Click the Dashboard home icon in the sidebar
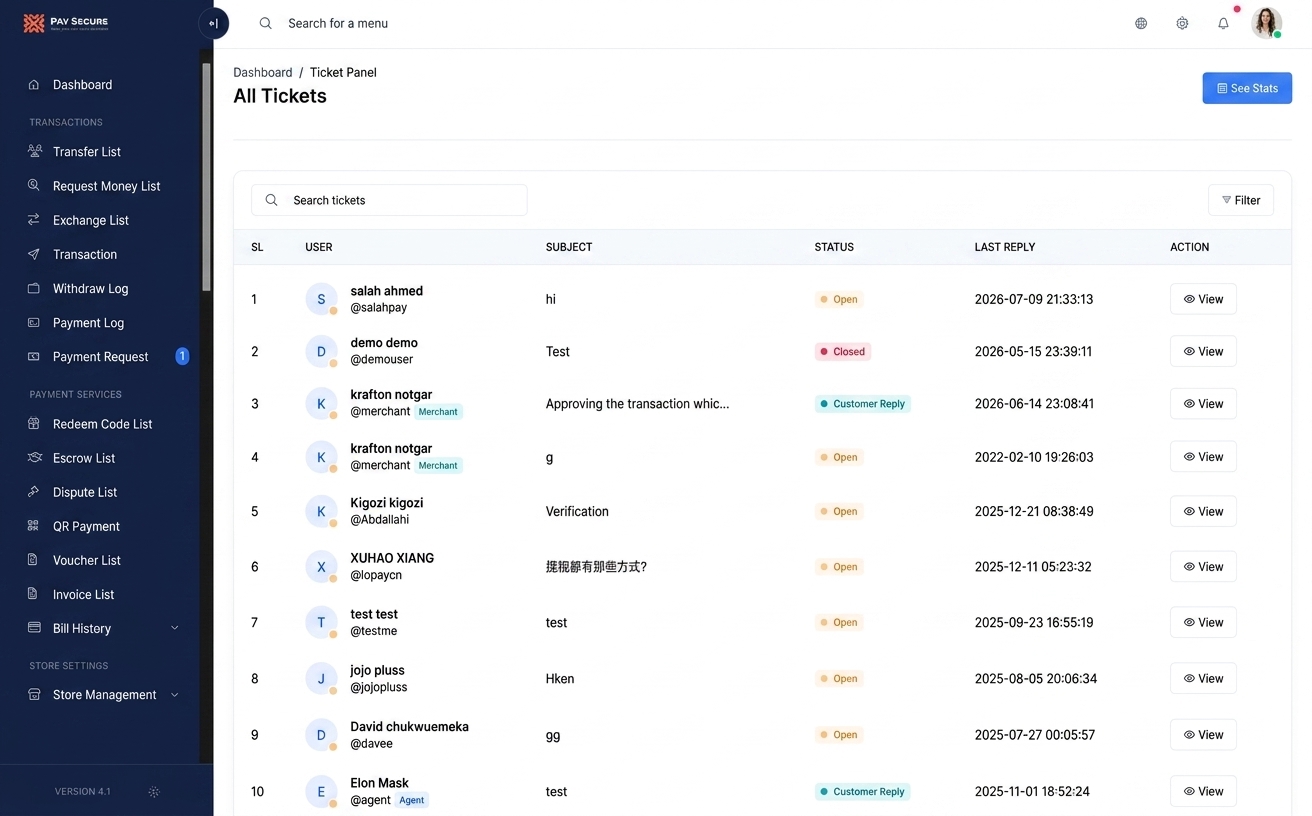The width and height of the screenshot is (1312, 816). point(34,85)
